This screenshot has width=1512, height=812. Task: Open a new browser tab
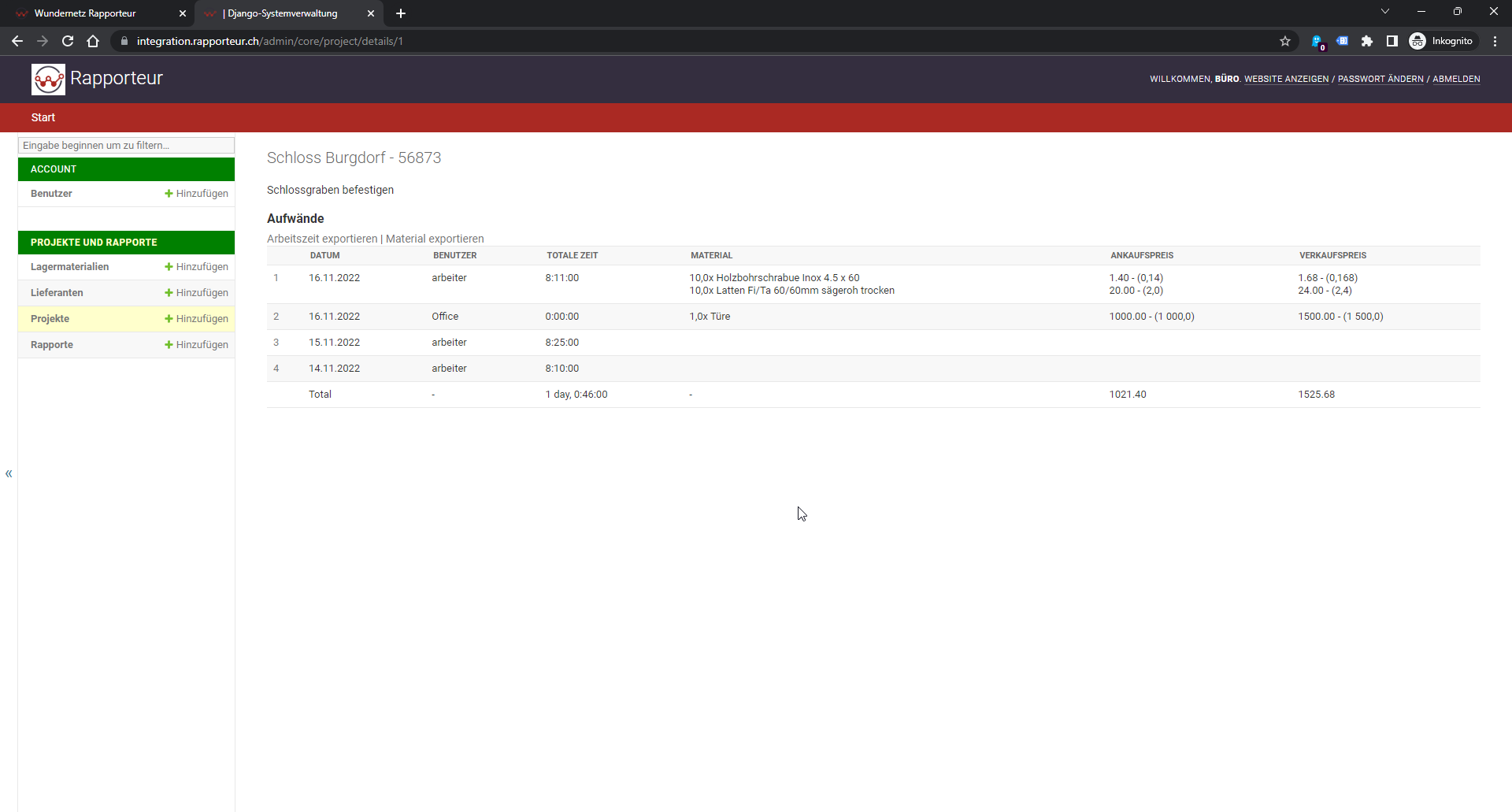[401, 13]
